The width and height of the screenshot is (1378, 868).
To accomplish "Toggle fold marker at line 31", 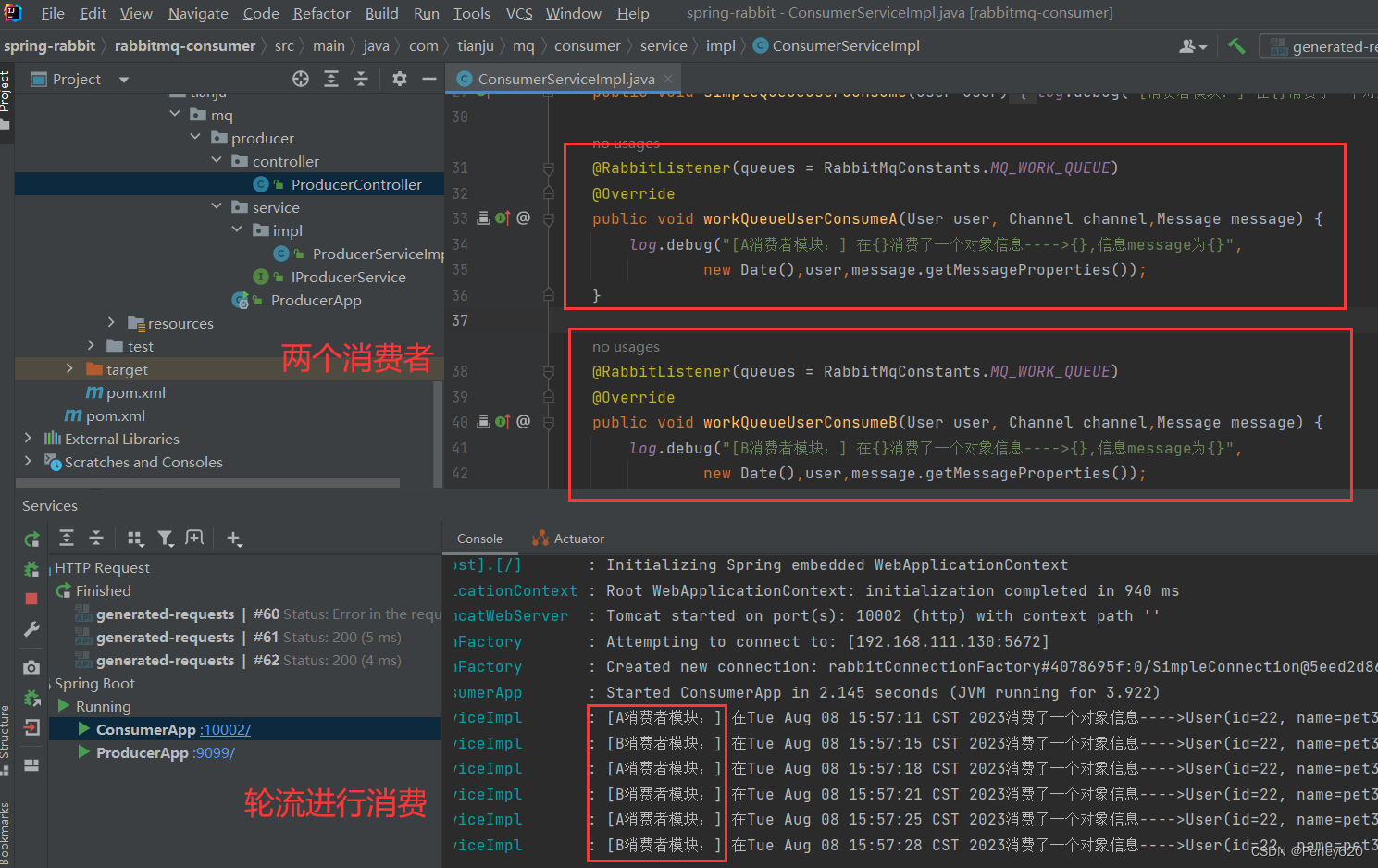I will pyautogui.click(x=549, y=168).
